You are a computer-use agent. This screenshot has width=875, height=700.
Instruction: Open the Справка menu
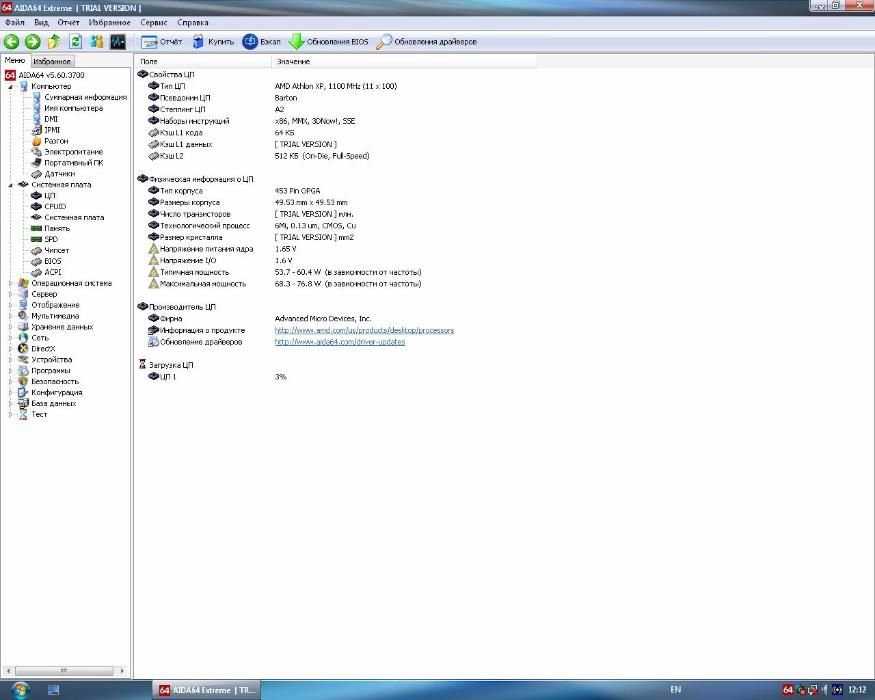[193, 22]
